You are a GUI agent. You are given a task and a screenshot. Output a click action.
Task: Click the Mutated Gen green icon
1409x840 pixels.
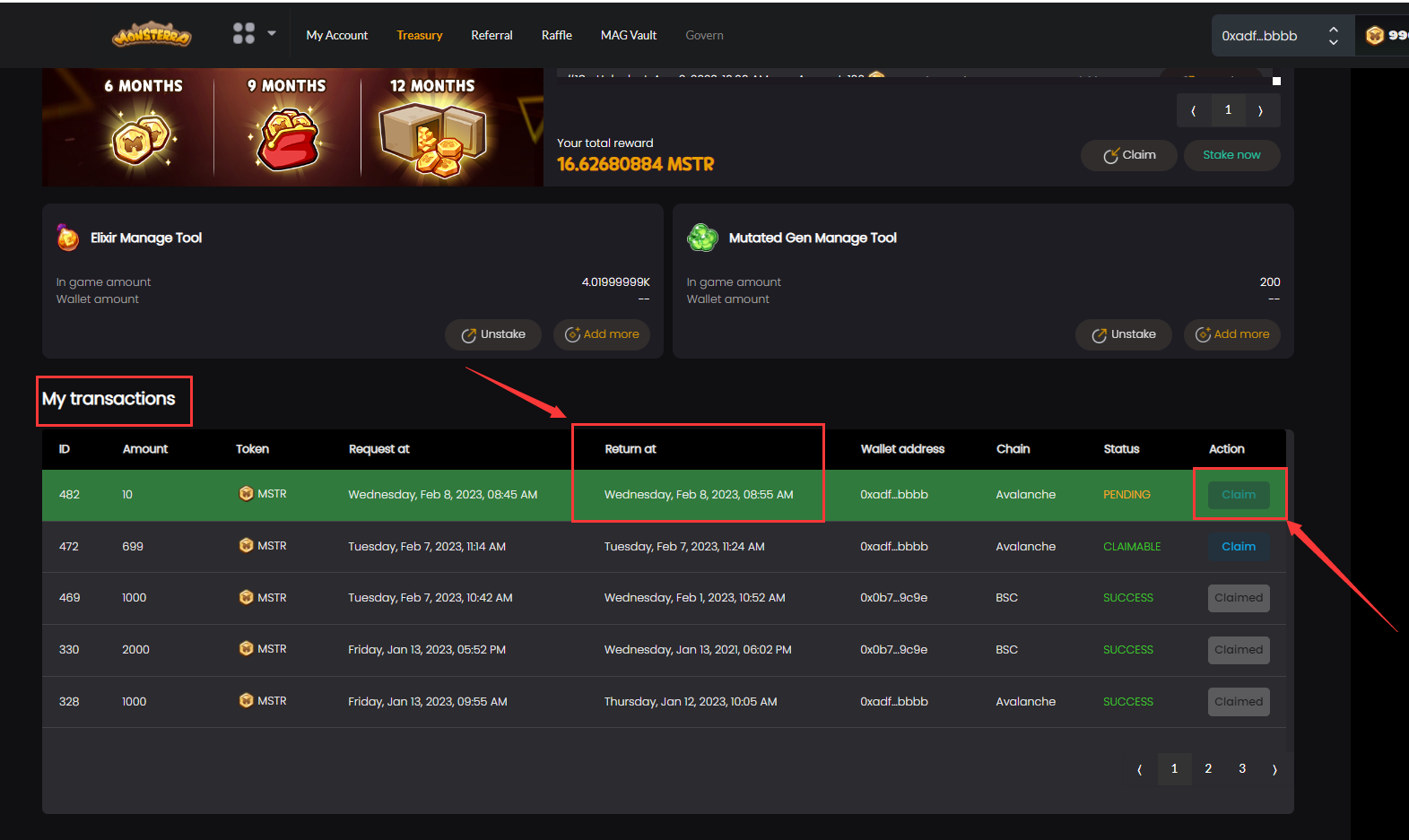click(702, 238)
